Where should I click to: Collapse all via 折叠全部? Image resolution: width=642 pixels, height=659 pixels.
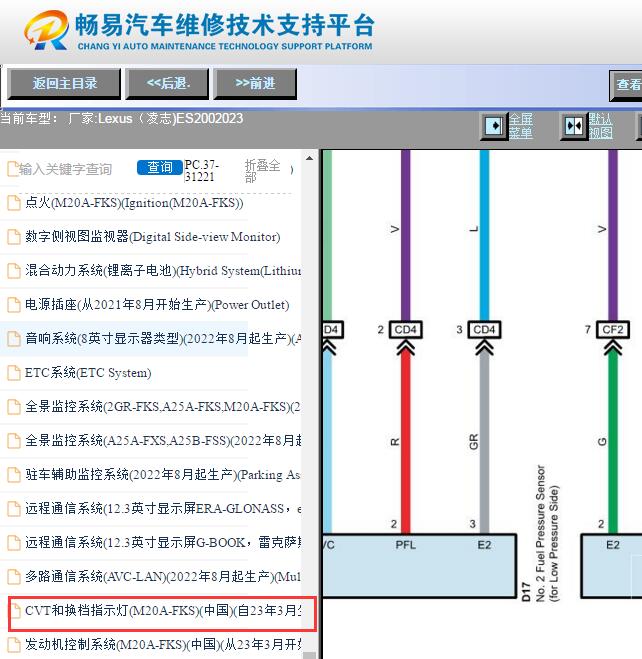click(x=262, y=171)
